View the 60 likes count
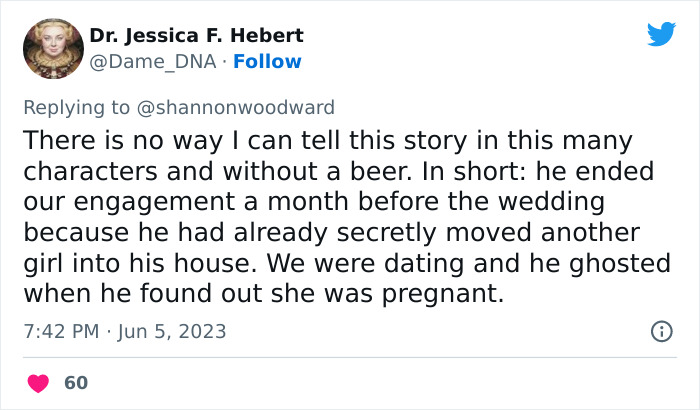The width and height of the screenshot is (700, 410). (x=75, y=383)
